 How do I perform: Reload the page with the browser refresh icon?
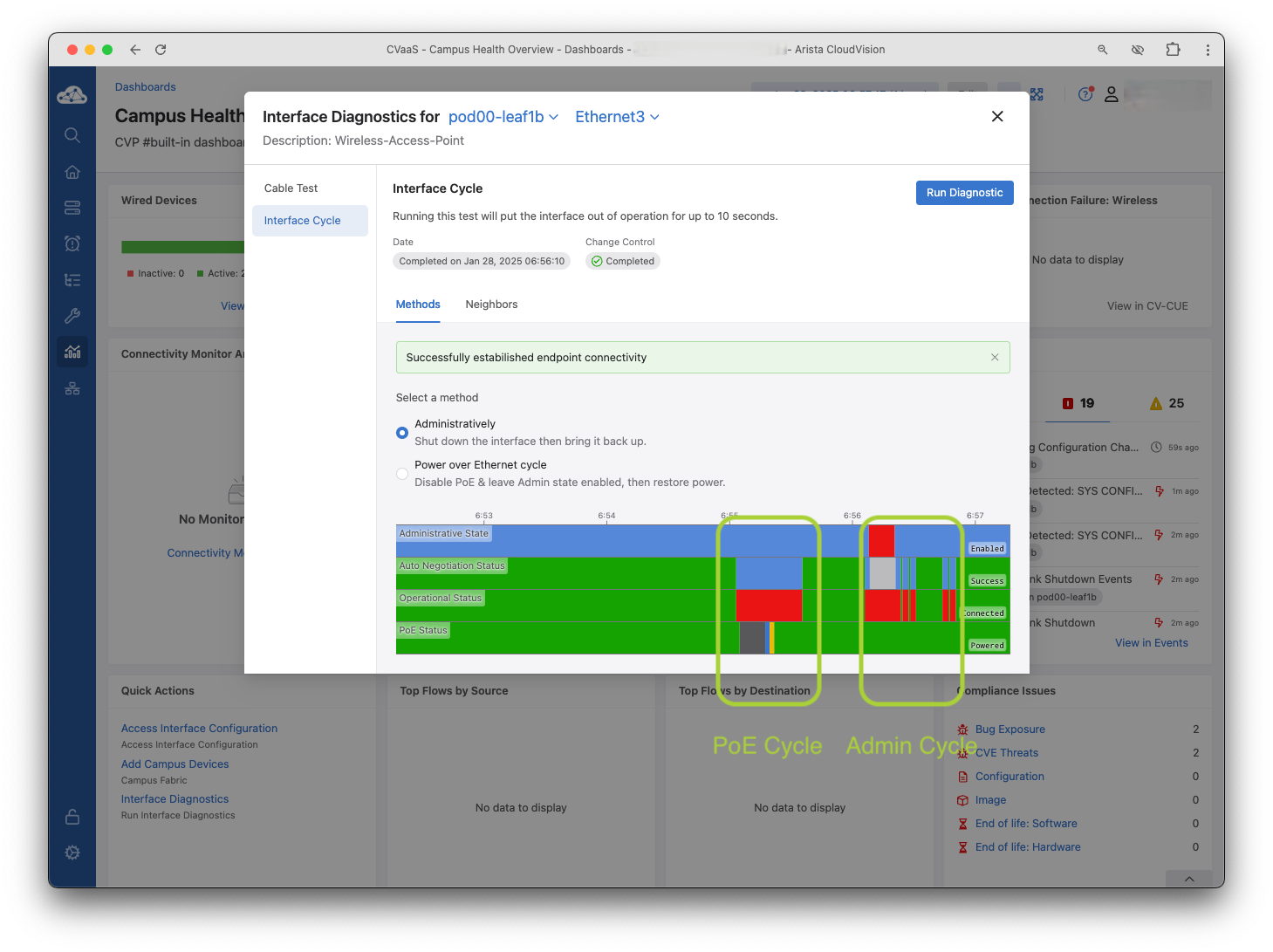[161, 50]
